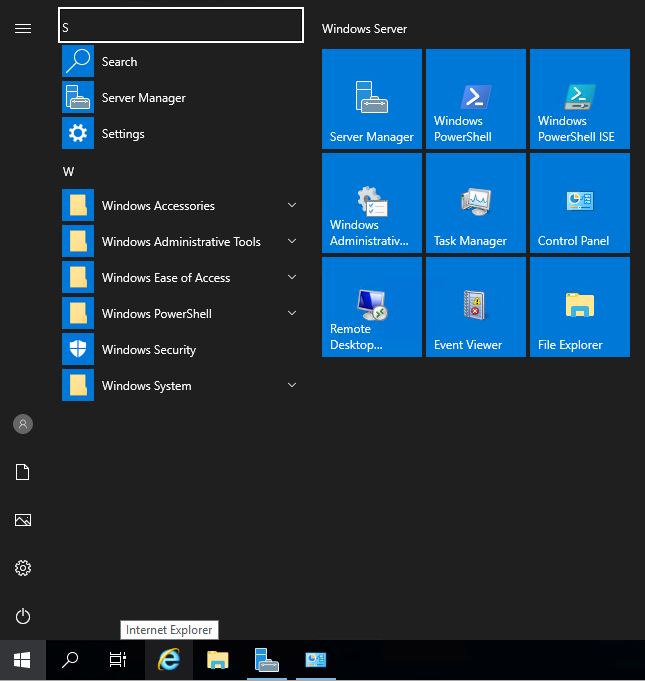Open the Remote Desktop Connection tile
This screenshot has width=645, height=681.
pos(372,307)
